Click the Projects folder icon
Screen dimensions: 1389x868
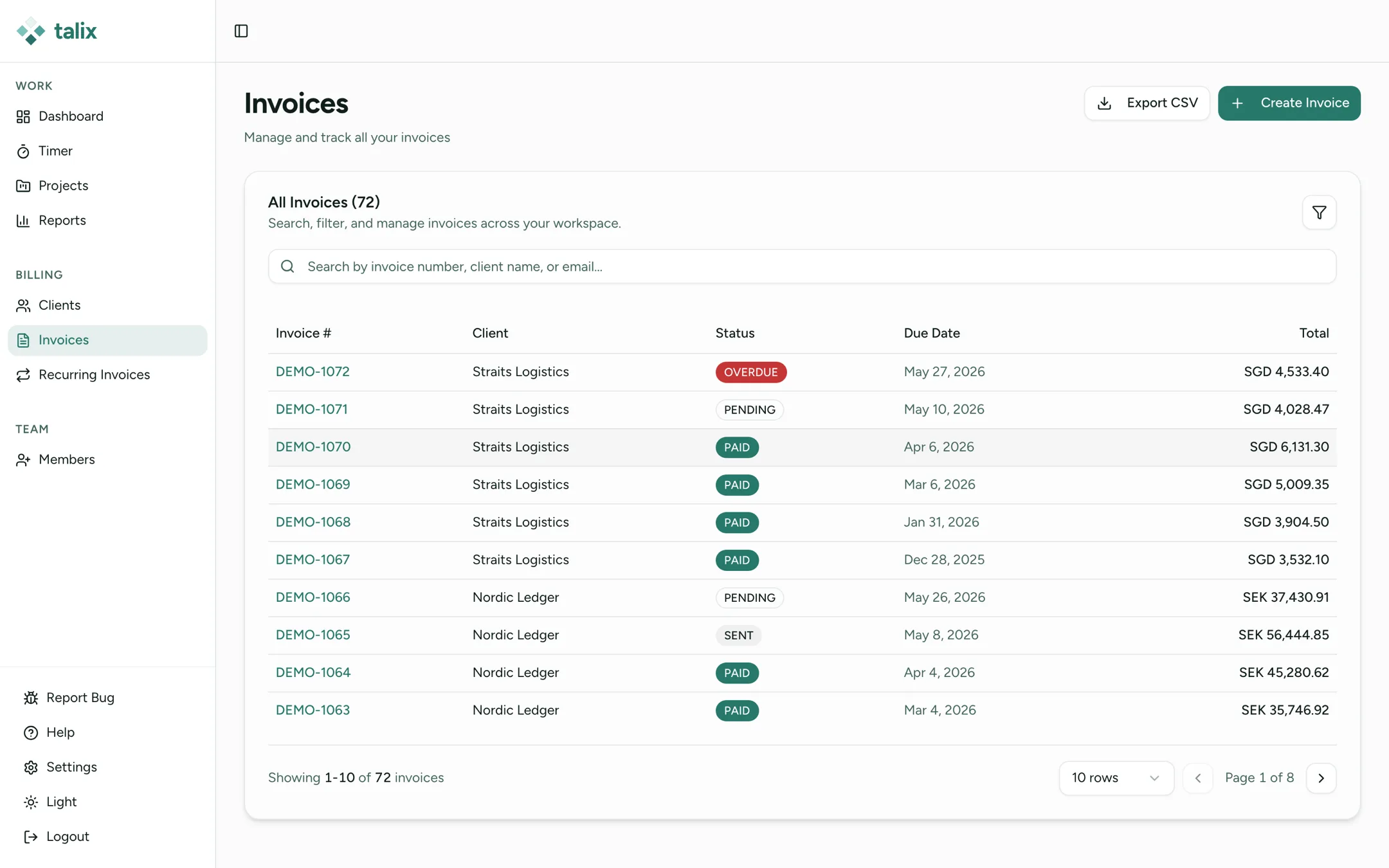click(23, 186)
